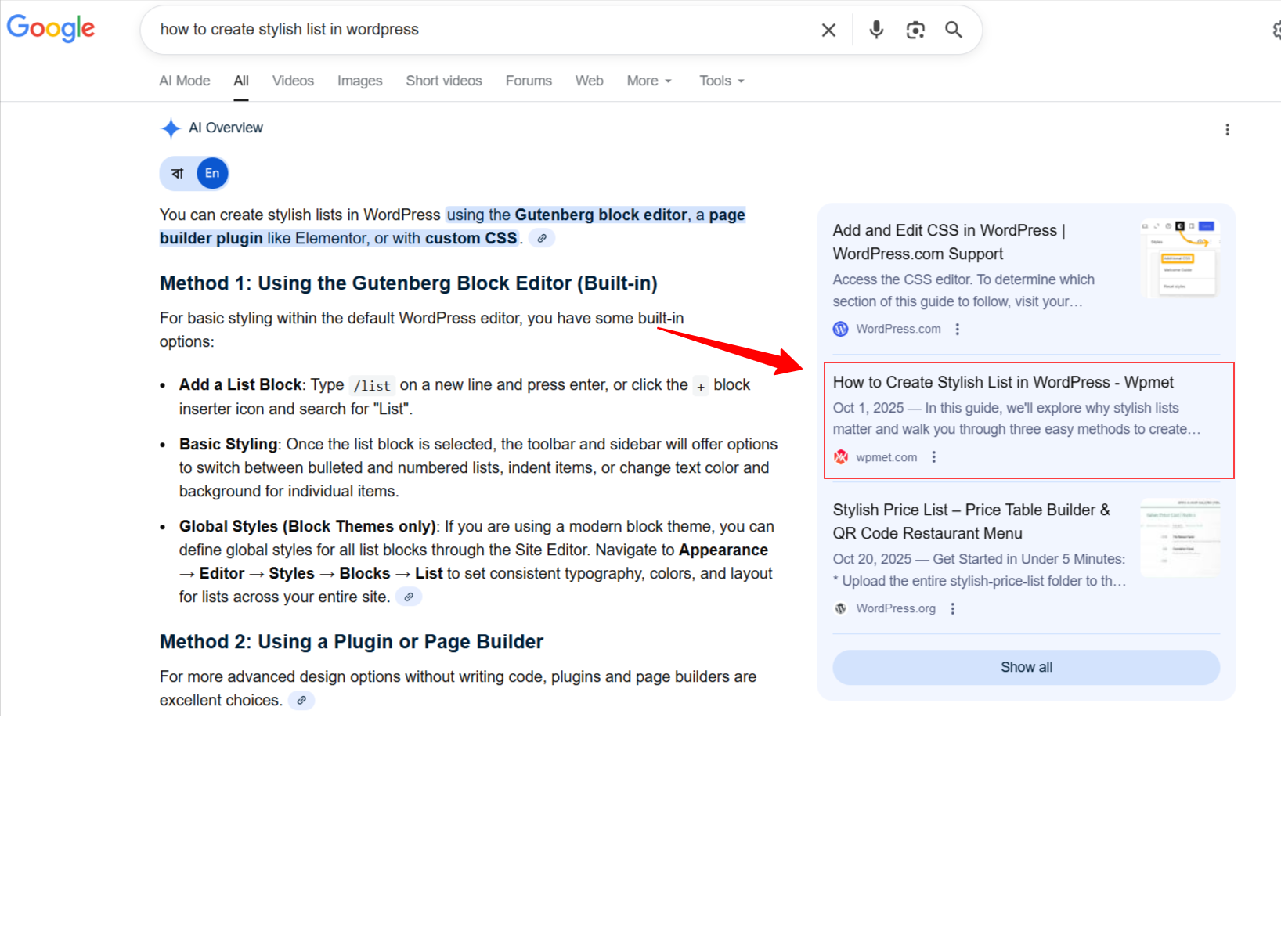Viewport: 1281px width, 952px height.
Task: Switch AI Overview language to বা
Action: click(x=177, y=173)
